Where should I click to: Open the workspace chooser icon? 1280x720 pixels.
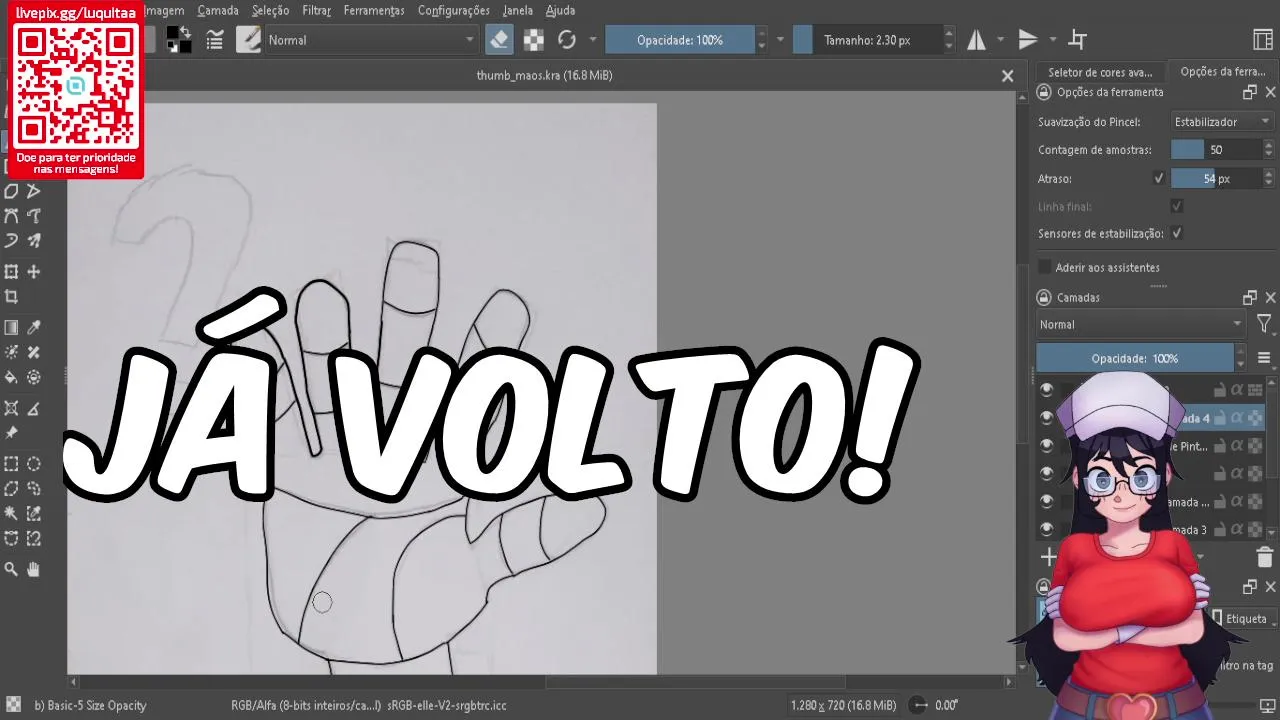[1263, 40]
